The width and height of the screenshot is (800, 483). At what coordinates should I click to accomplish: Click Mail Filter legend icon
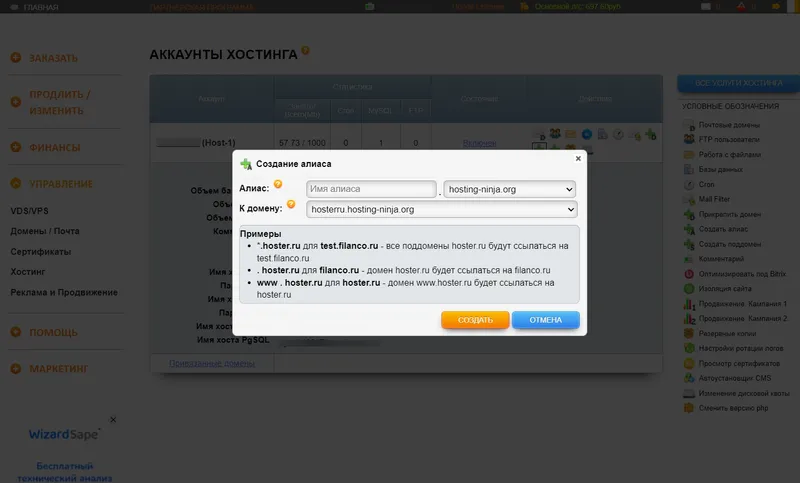pyautogui.click(x=689, y=199)
